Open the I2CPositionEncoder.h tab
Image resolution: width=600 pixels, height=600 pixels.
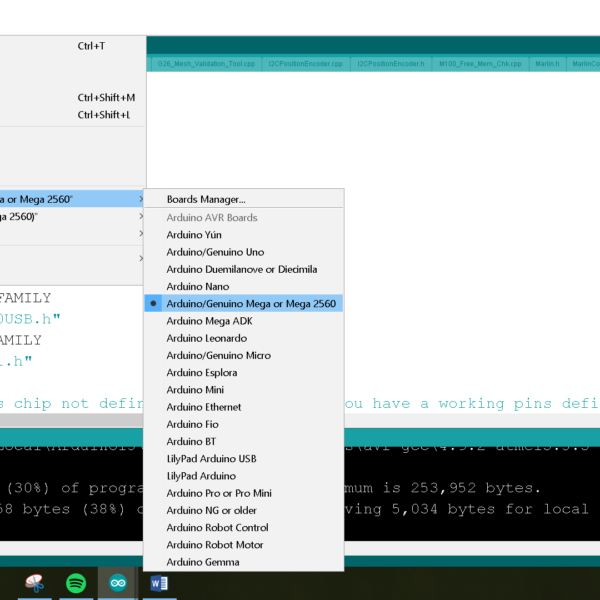(391, 64)
